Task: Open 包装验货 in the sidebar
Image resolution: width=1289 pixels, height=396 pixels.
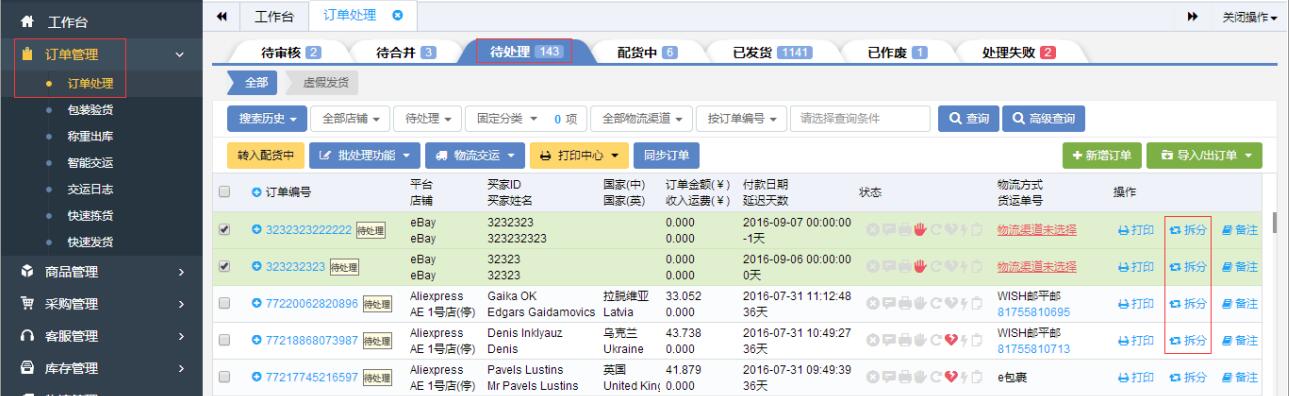Action: [x=90, y=109]
